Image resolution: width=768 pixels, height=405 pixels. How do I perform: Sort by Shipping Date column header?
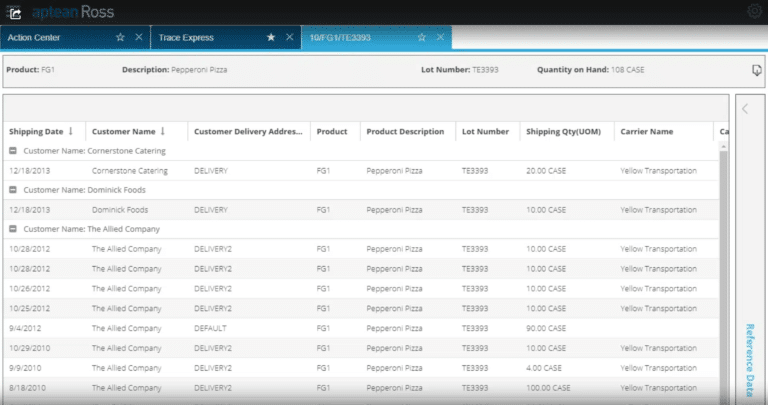[36, 131]
